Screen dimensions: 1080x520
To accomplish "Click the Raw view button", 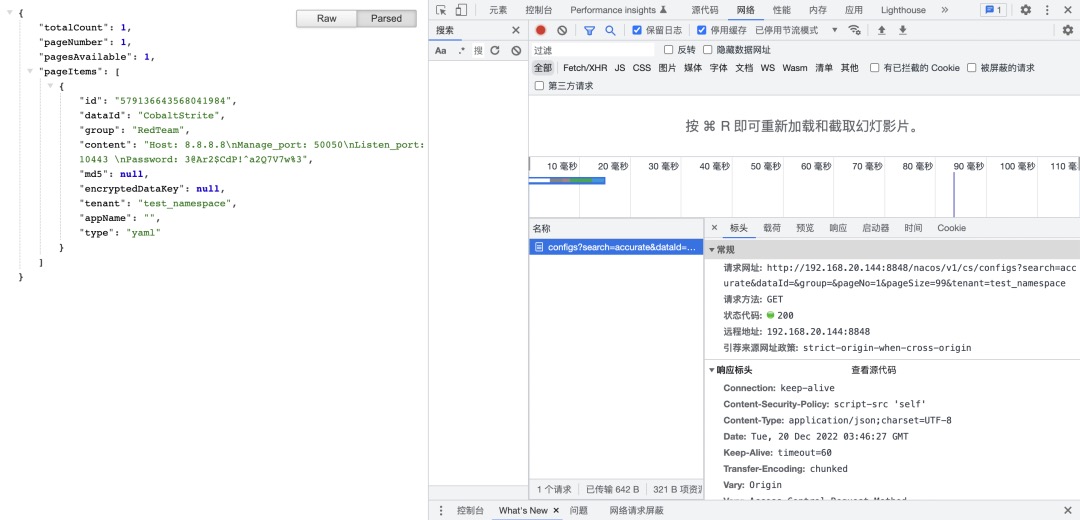I will click(x=326, y=19).
